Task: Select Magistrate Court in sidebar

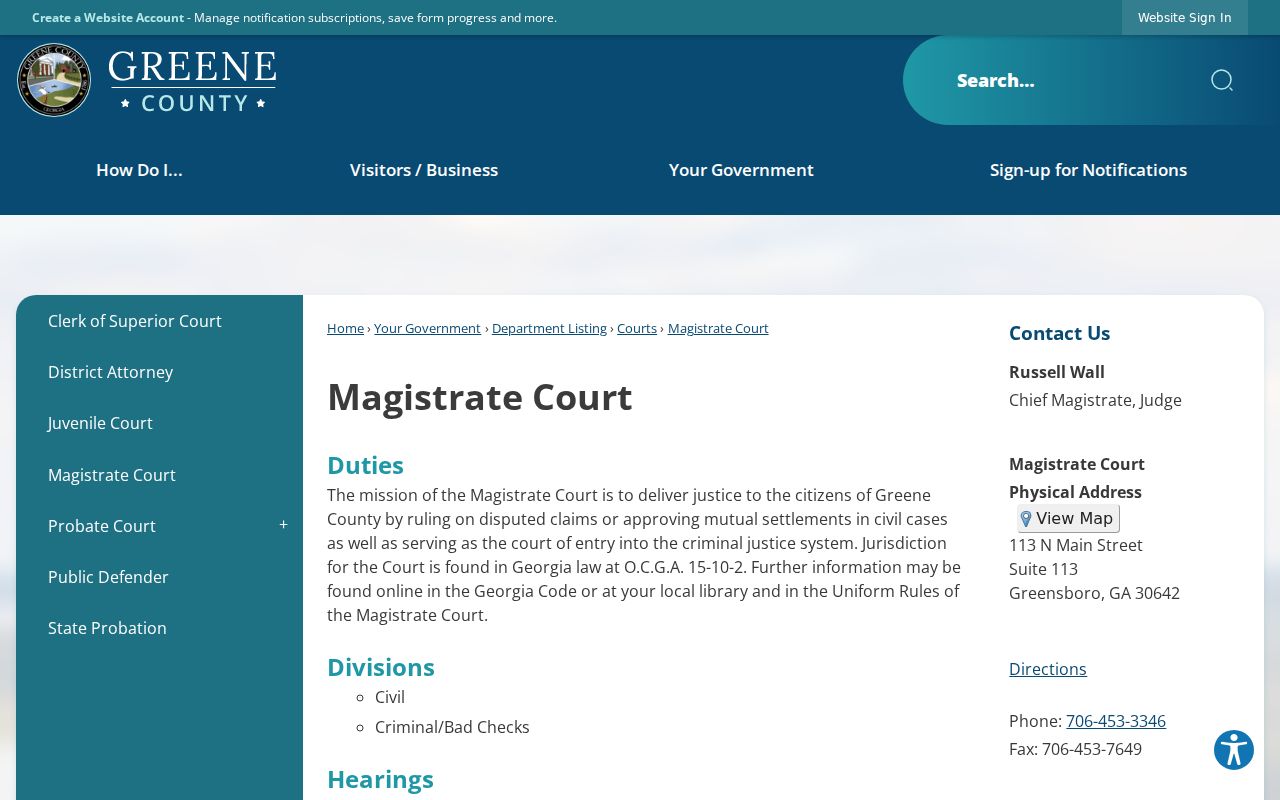Action: [x=112, y=475]
